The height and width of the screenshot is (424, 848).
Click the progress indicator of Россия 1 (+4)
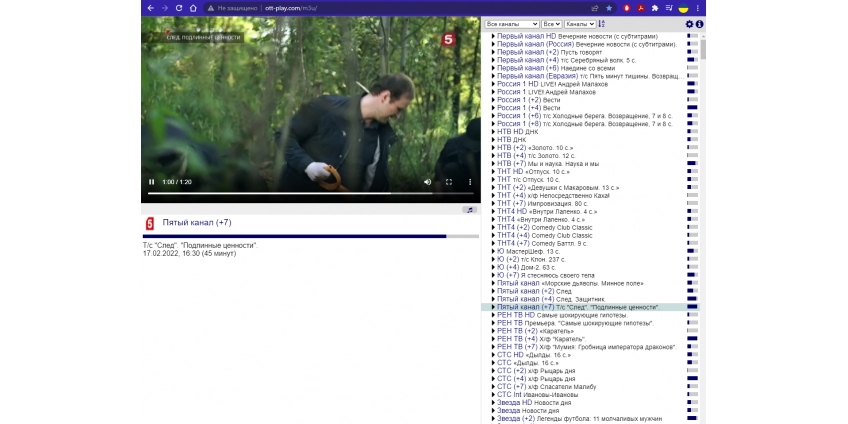coord(692,108)
